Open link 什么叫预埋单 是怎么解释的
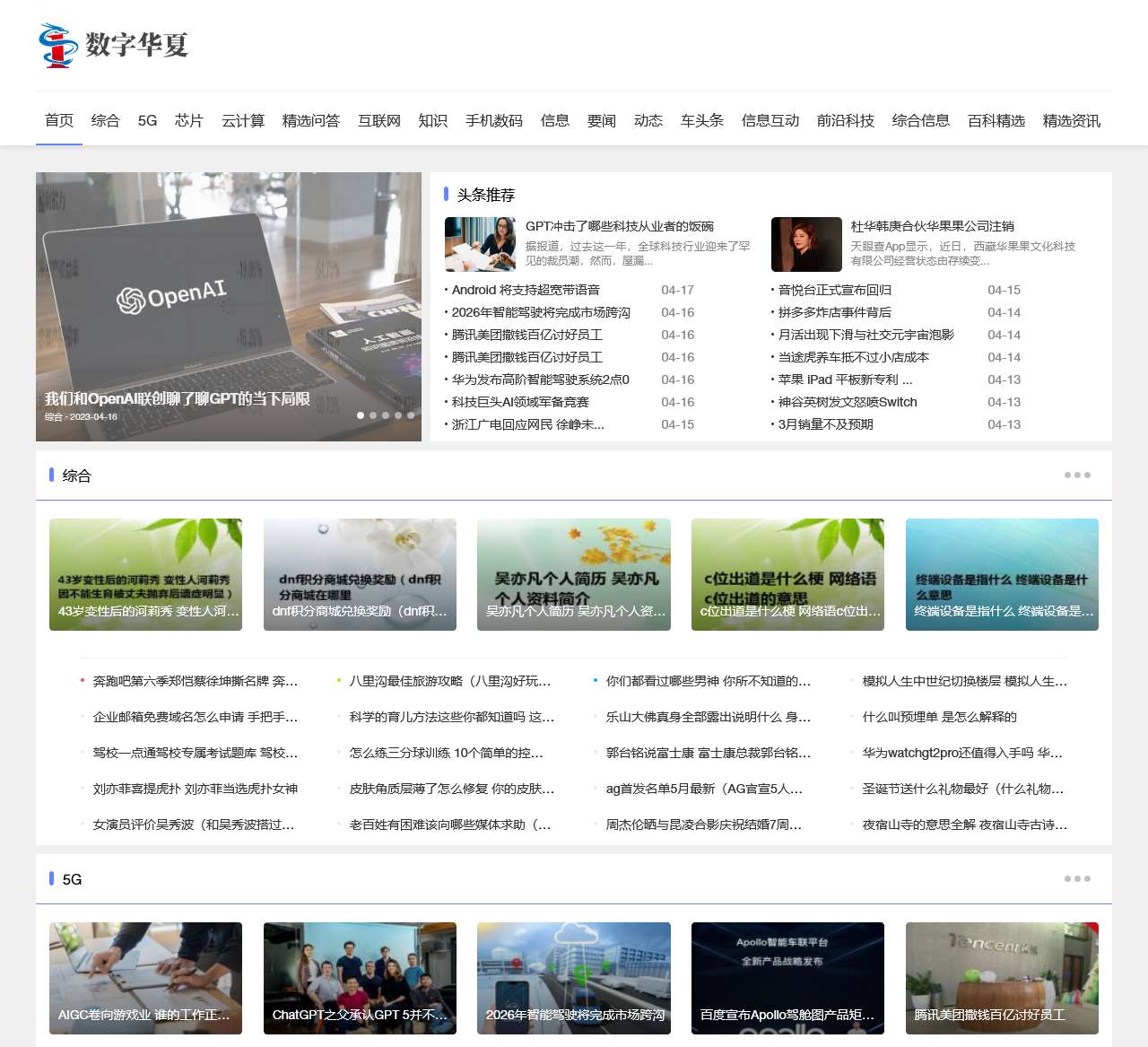 (940, 717)
